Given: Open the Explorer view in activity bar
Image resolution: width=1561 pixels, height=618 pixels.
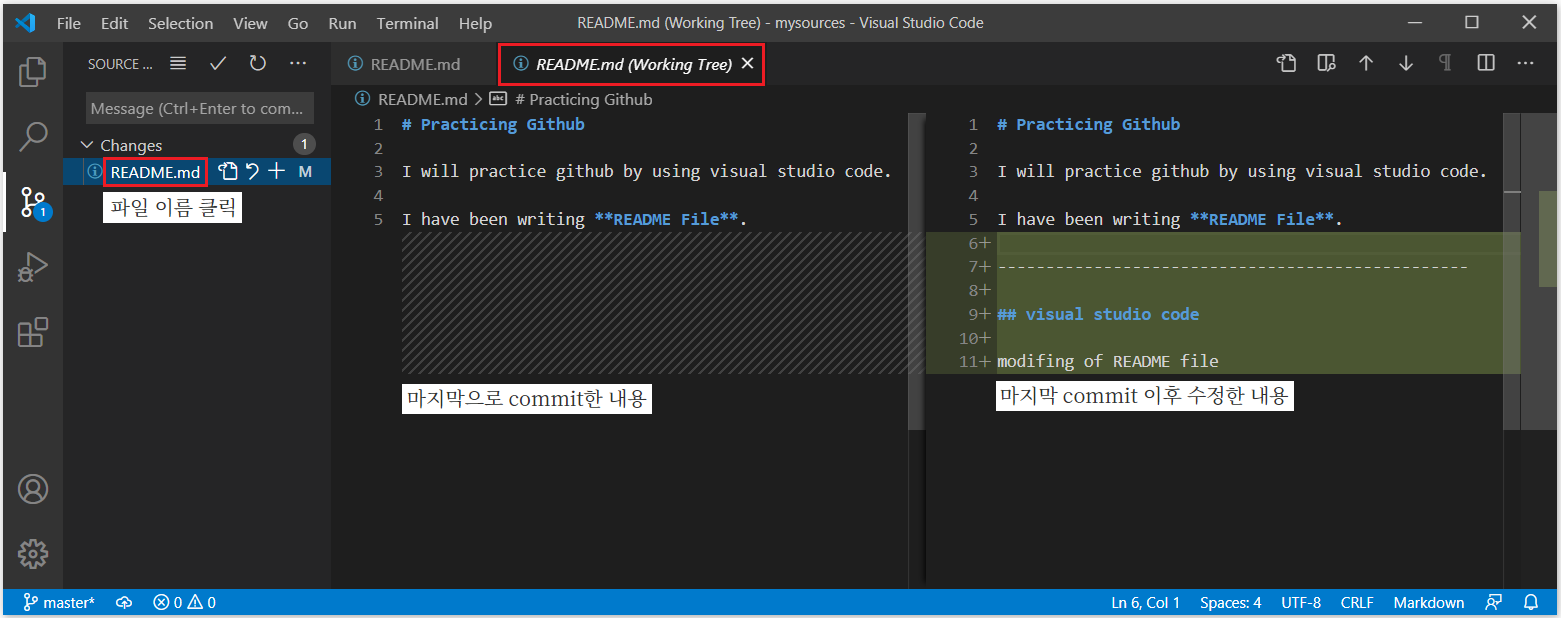Looking at the screenshot, I should pos(33,70).
